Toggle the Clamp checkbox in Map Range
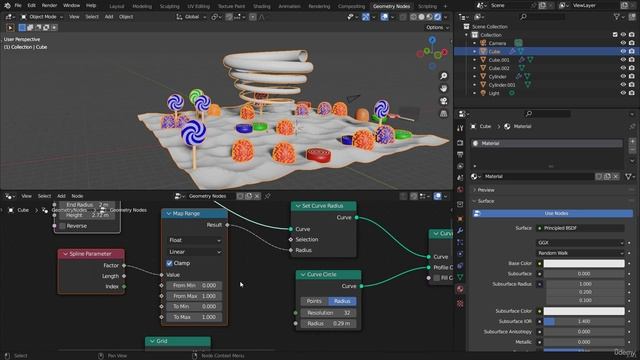 [169, 263]
